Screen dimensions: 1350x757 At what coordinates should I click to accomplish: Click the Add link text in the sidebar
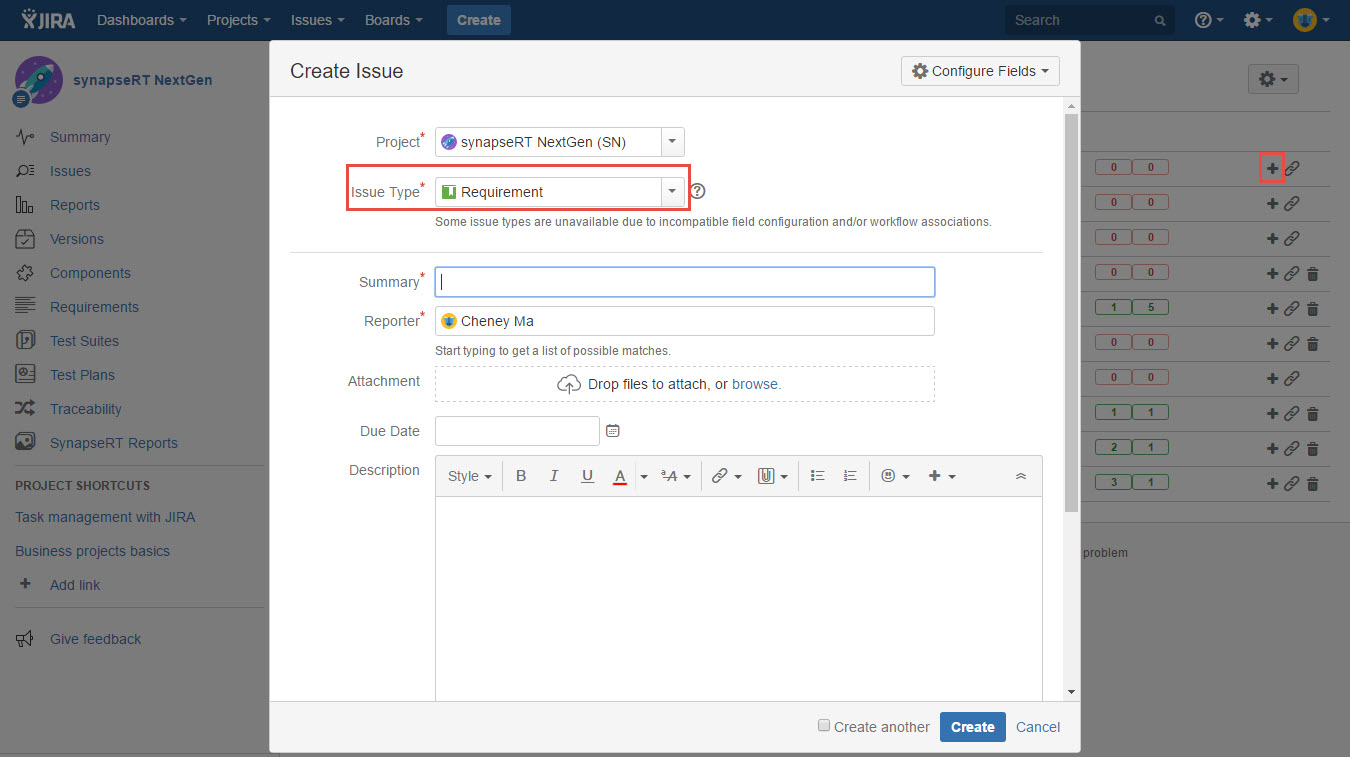click(x=75, y=585)
